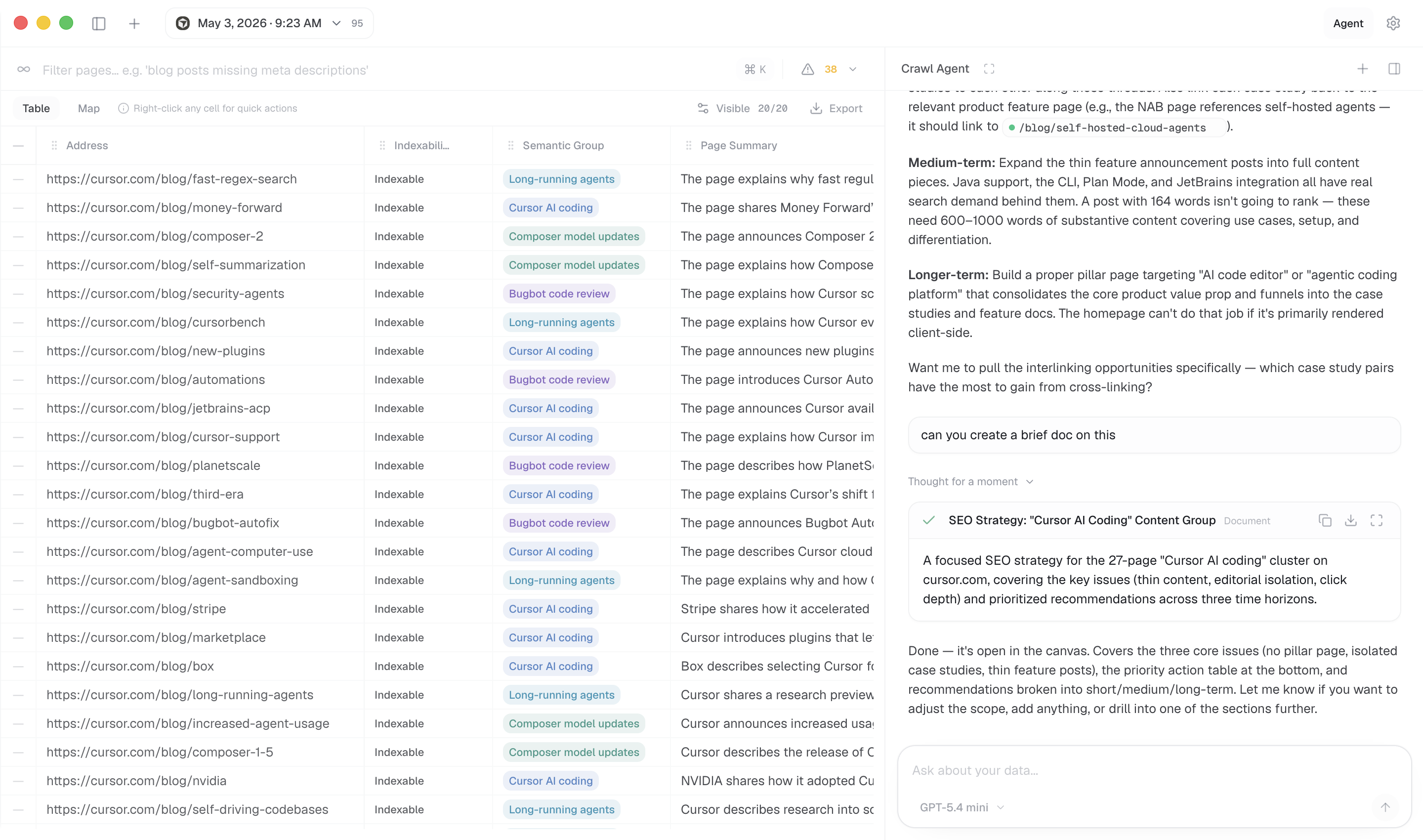Select row for fast-regex-search page
Image resolution: width=1423 pixels, height=840 pixels.
pyautogui.click(x=18, y=179)
